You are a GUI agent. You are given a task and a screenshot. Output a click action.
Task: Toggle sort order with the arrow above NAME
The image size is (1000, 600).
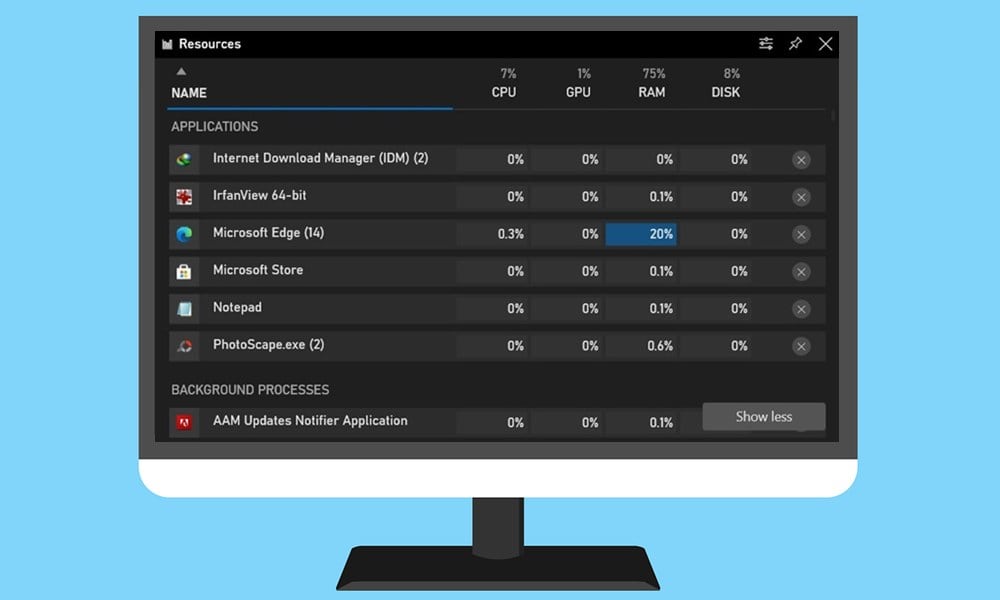point(181,71)
